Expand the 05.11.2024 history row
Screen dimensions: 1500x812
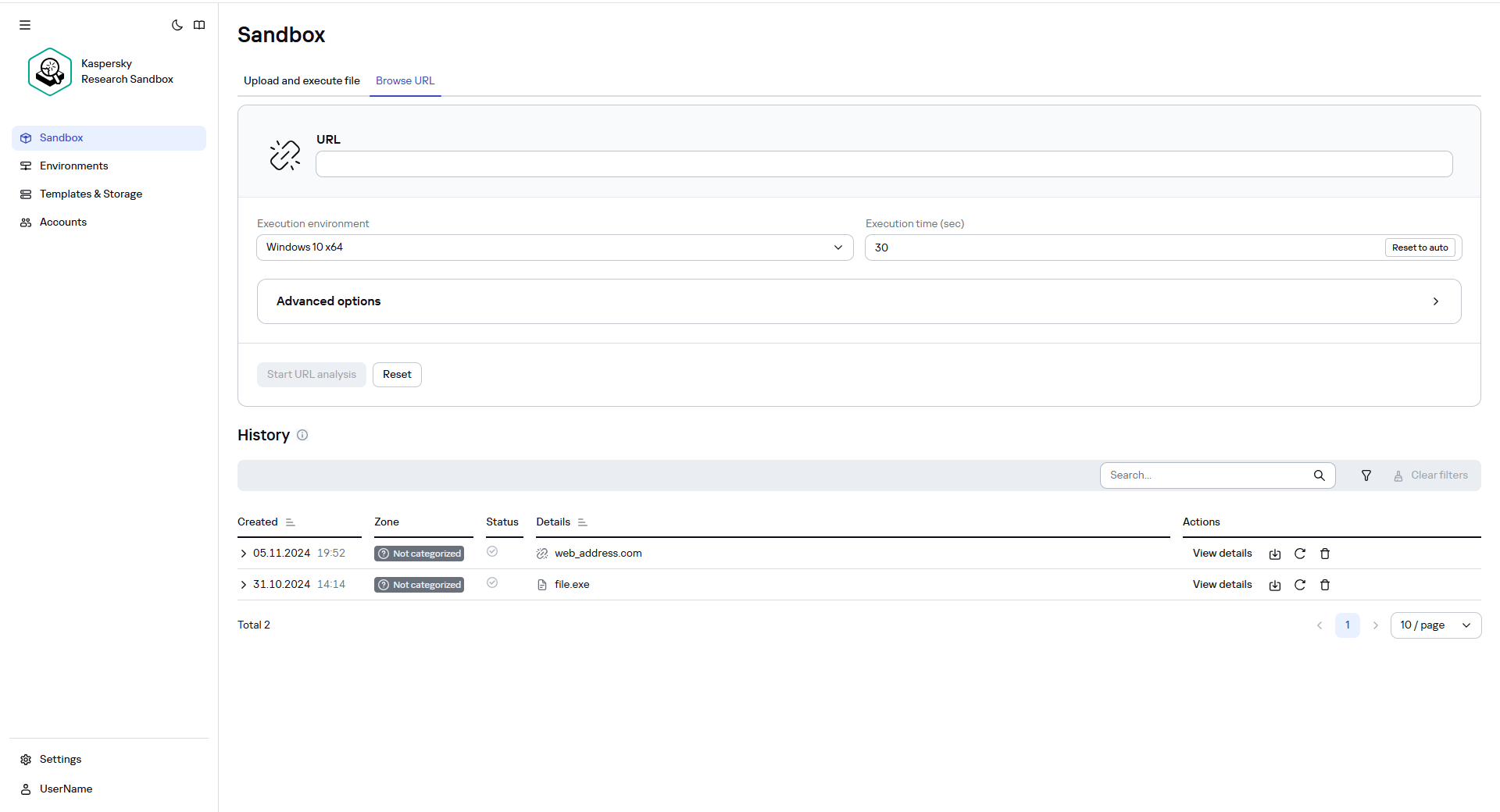242,553
